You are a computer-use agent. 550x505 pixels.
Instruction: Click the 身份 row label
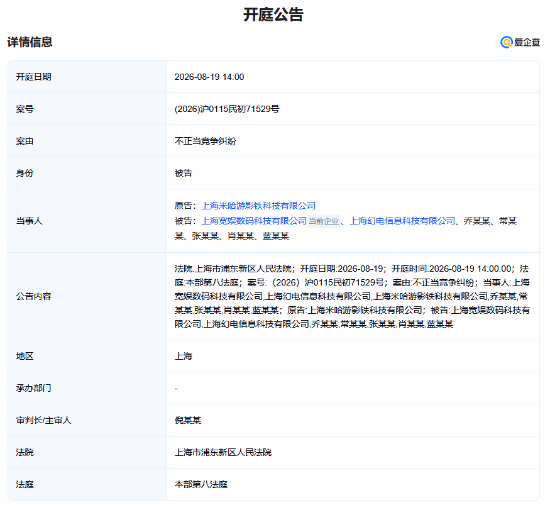pyautogui.click(x=25, y=173)
